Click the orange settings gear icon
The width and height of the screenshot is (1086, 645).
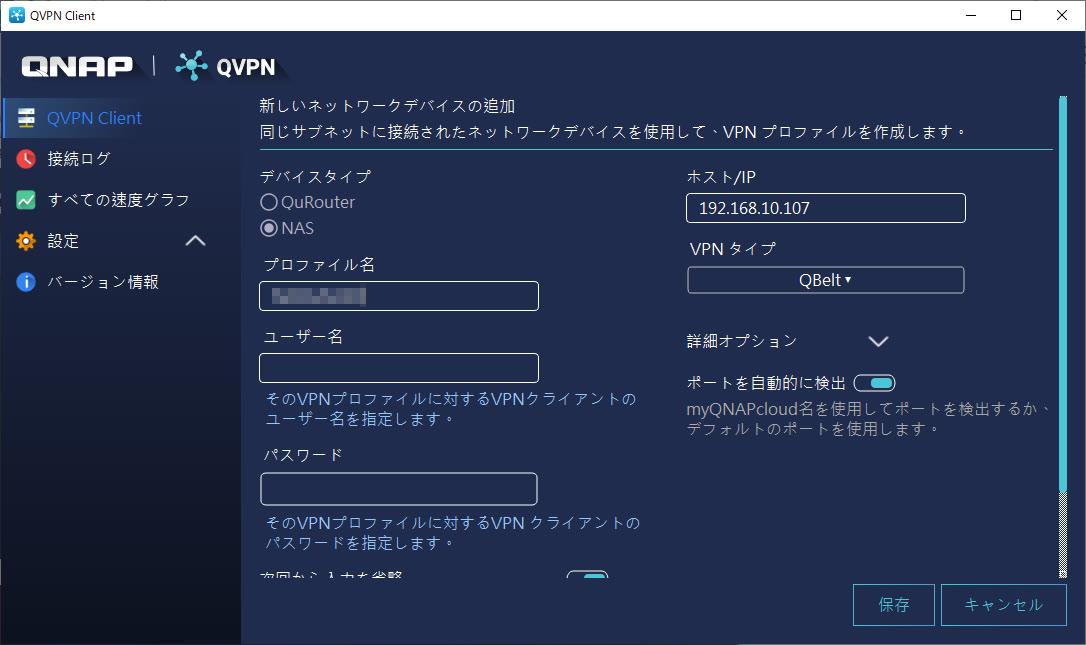click(27, 241)
